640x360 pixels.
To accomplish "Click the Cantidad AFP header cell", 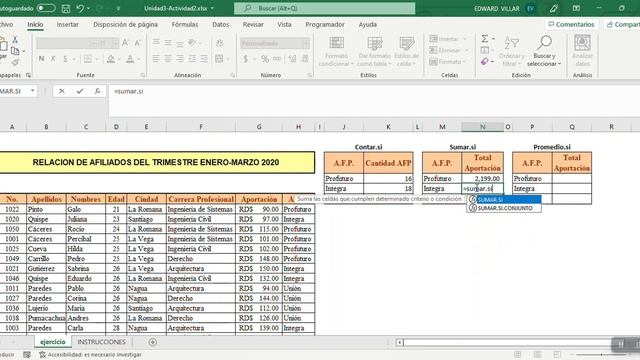I will (388, 163).
